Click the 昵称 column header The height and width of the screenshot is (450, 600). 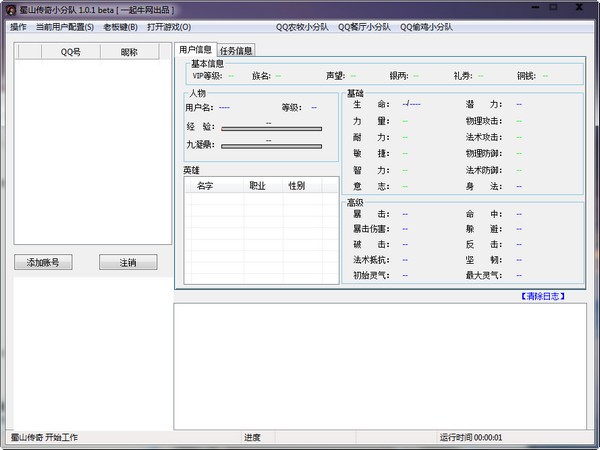(129, 52)
